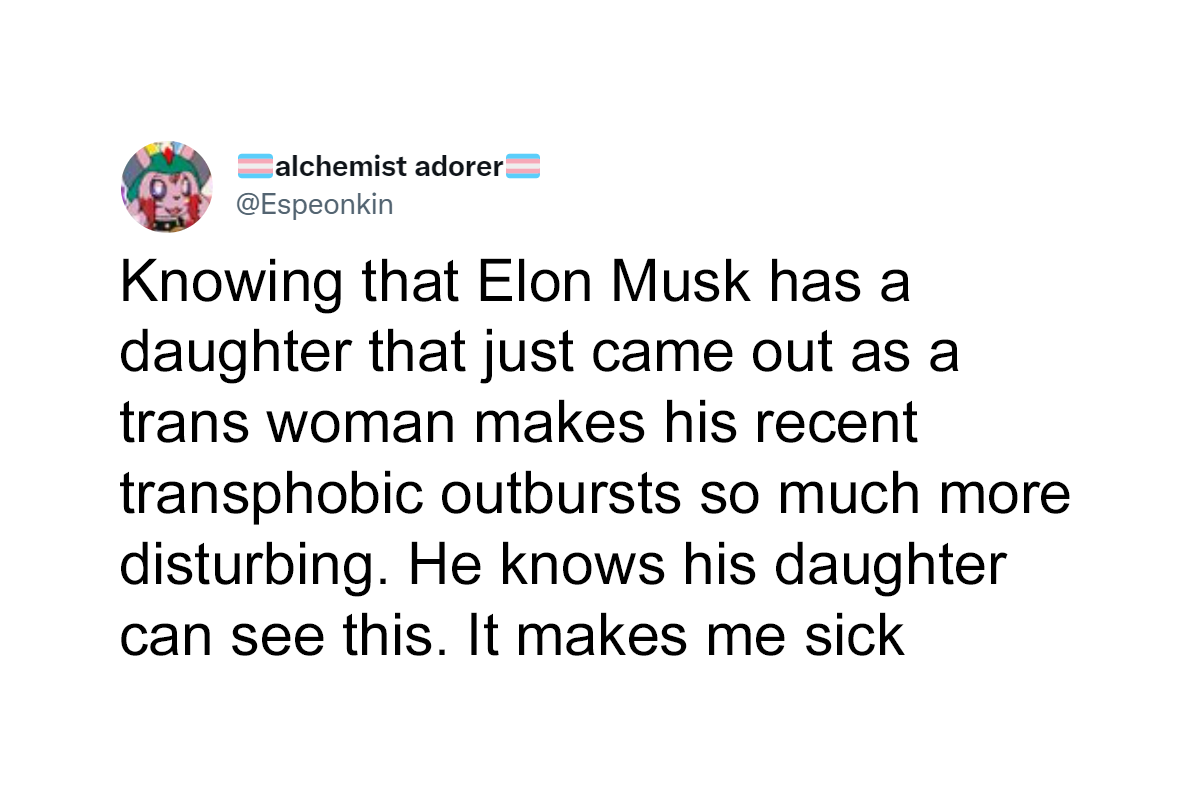The width and height of the screenshot is (1200, 800).
Task: Select the word transphobic in the tweet
Action: 277,494
